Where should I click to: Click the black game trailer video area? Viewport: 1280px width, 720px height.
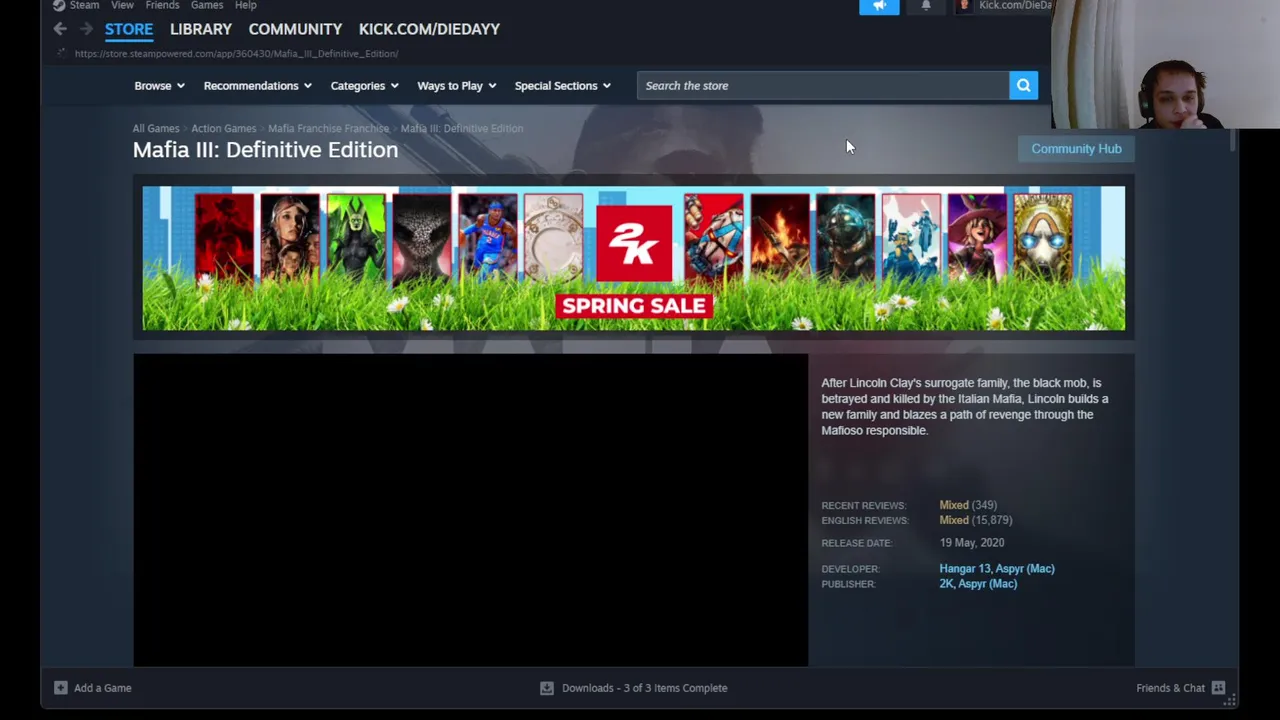click(470, 510)
